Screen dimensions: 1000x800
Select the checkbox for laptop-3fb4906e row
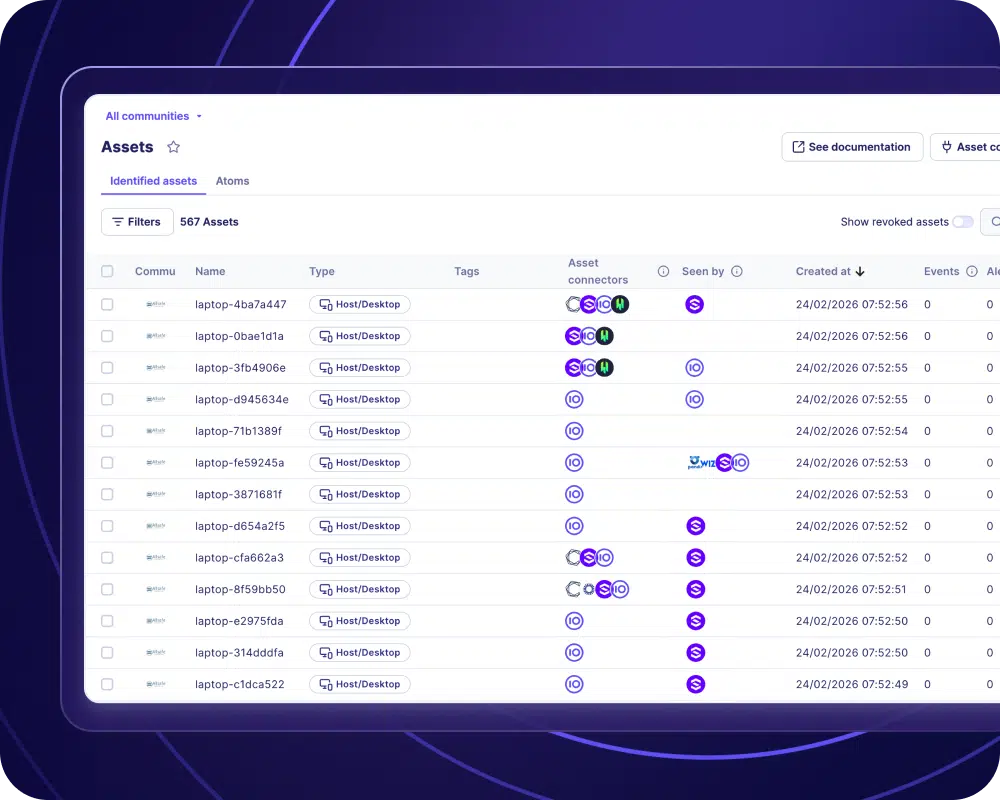(x=108, y=368)
